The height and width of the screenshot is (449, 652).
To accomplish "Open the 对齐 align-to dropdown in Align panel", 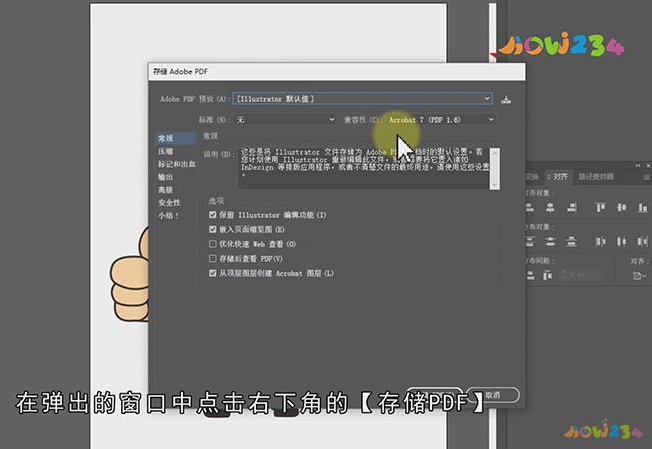I will 639,275.
